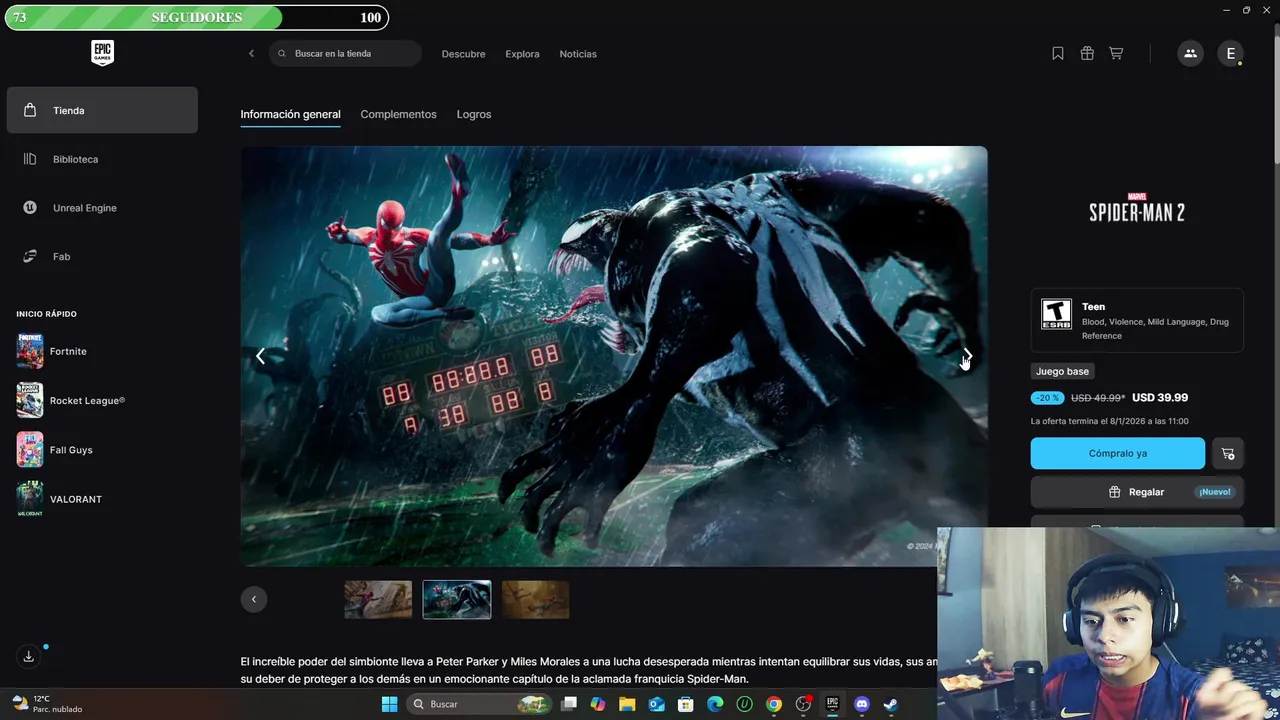The image size is (1280, 720).
Task: Select third orange-toned thumbnail
Action: (535, 600)
